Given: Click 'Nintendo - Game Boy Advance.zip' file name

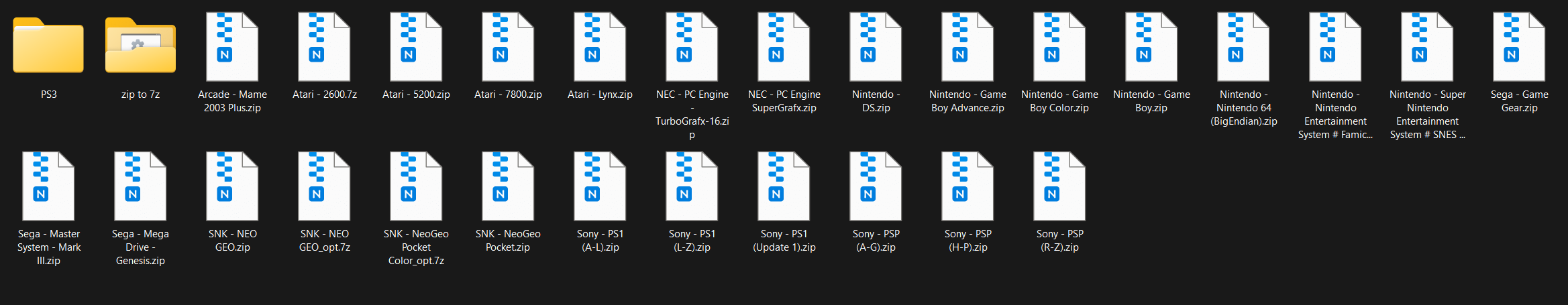Looking at the screenshot, I should 968,101.
